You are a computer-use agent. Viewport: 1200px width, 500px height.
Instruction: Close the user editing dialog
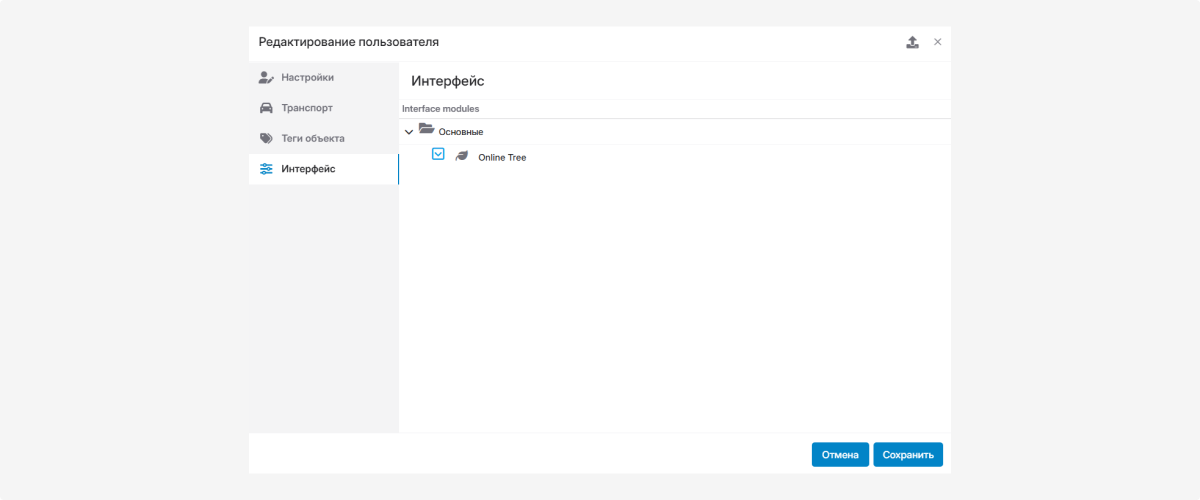click(x=937, y=42)
